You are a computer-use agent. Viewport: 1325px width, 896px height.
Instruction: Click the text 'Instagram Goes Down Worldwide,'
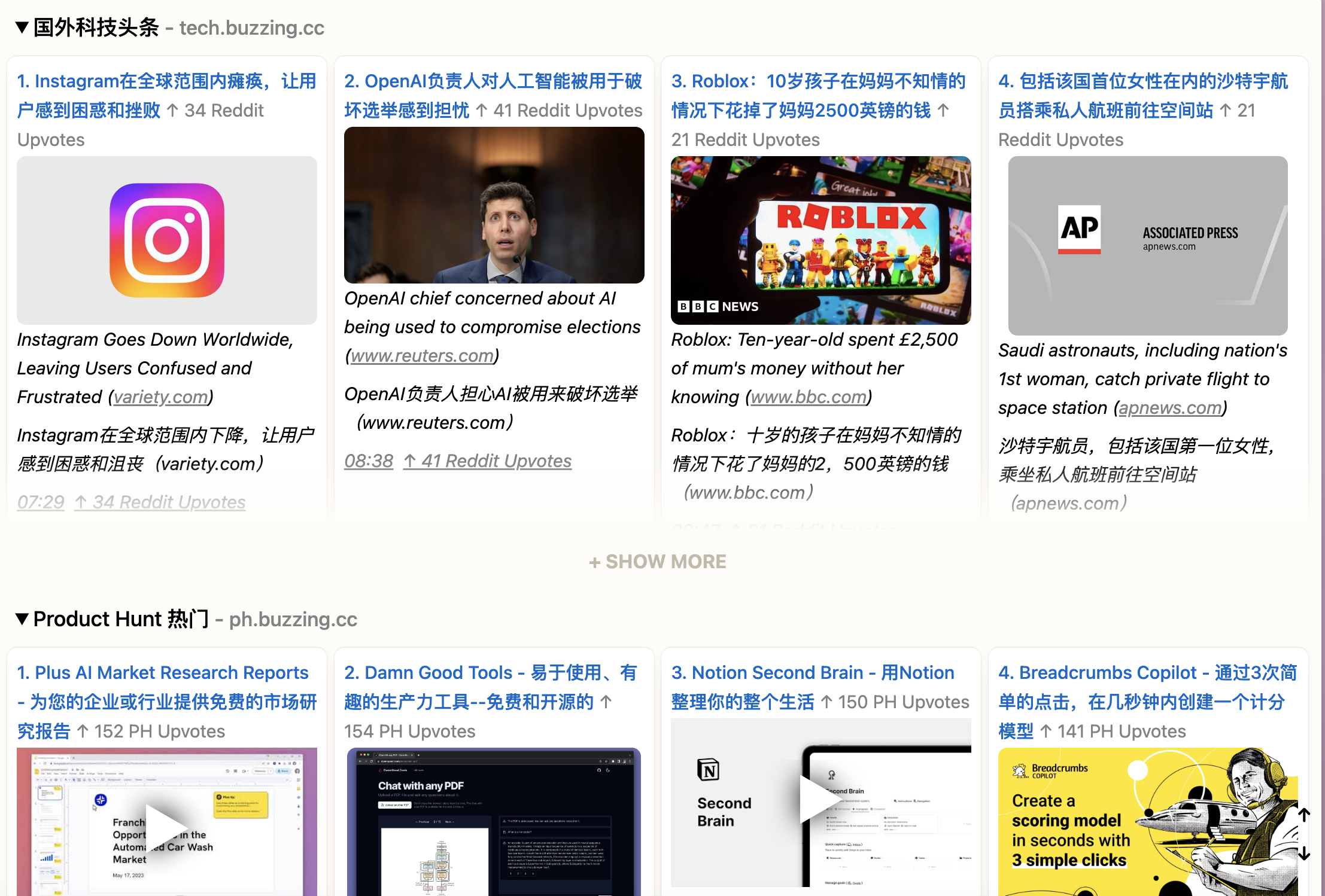[x=155, y=339]
